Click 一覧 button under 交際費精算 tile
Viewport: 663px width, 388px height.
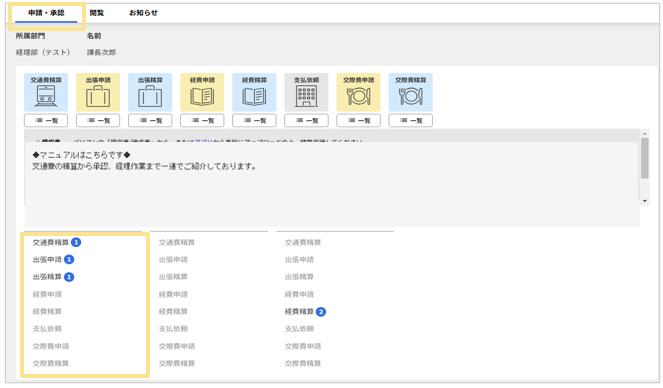tap(411, 120)
